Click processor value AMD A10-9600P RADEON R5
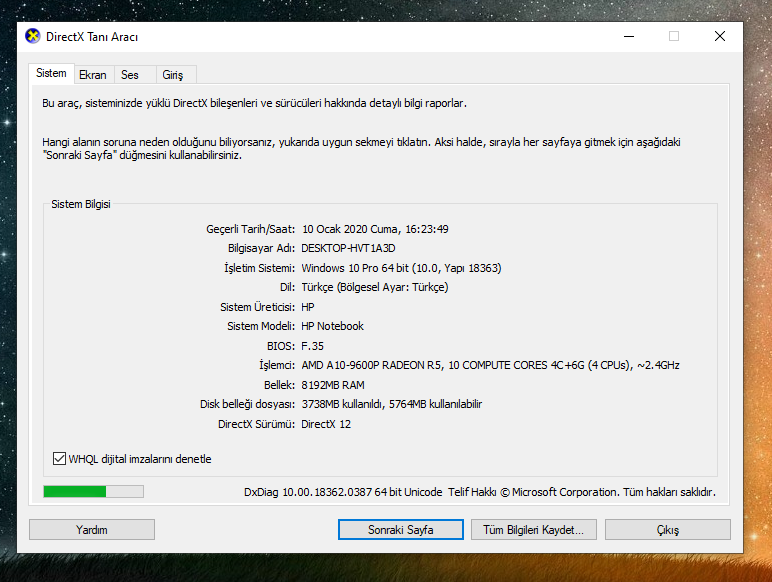 pyautogui.click(x=372, y=365)
